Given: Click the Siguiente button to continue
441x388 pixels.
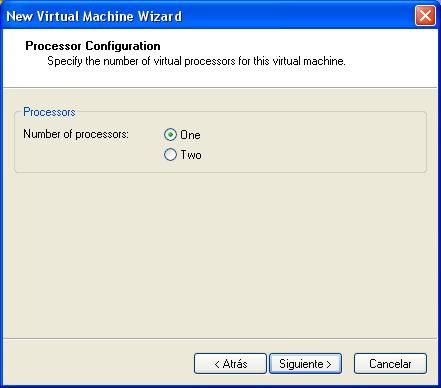Looking at the screenshot, I should click(x=305, y=364).
